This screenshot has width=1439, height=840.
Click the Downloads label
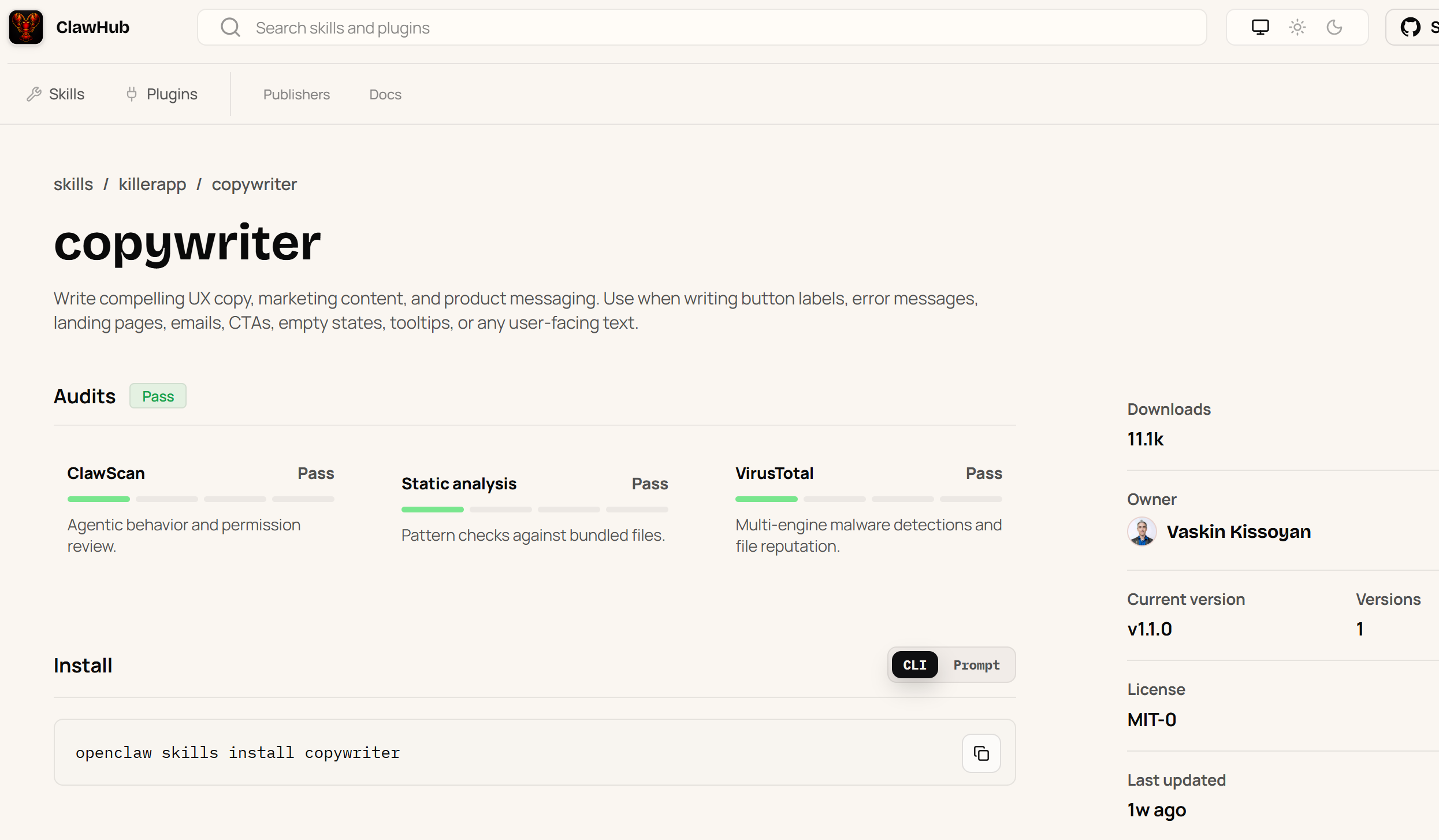tap(1169, 409)
